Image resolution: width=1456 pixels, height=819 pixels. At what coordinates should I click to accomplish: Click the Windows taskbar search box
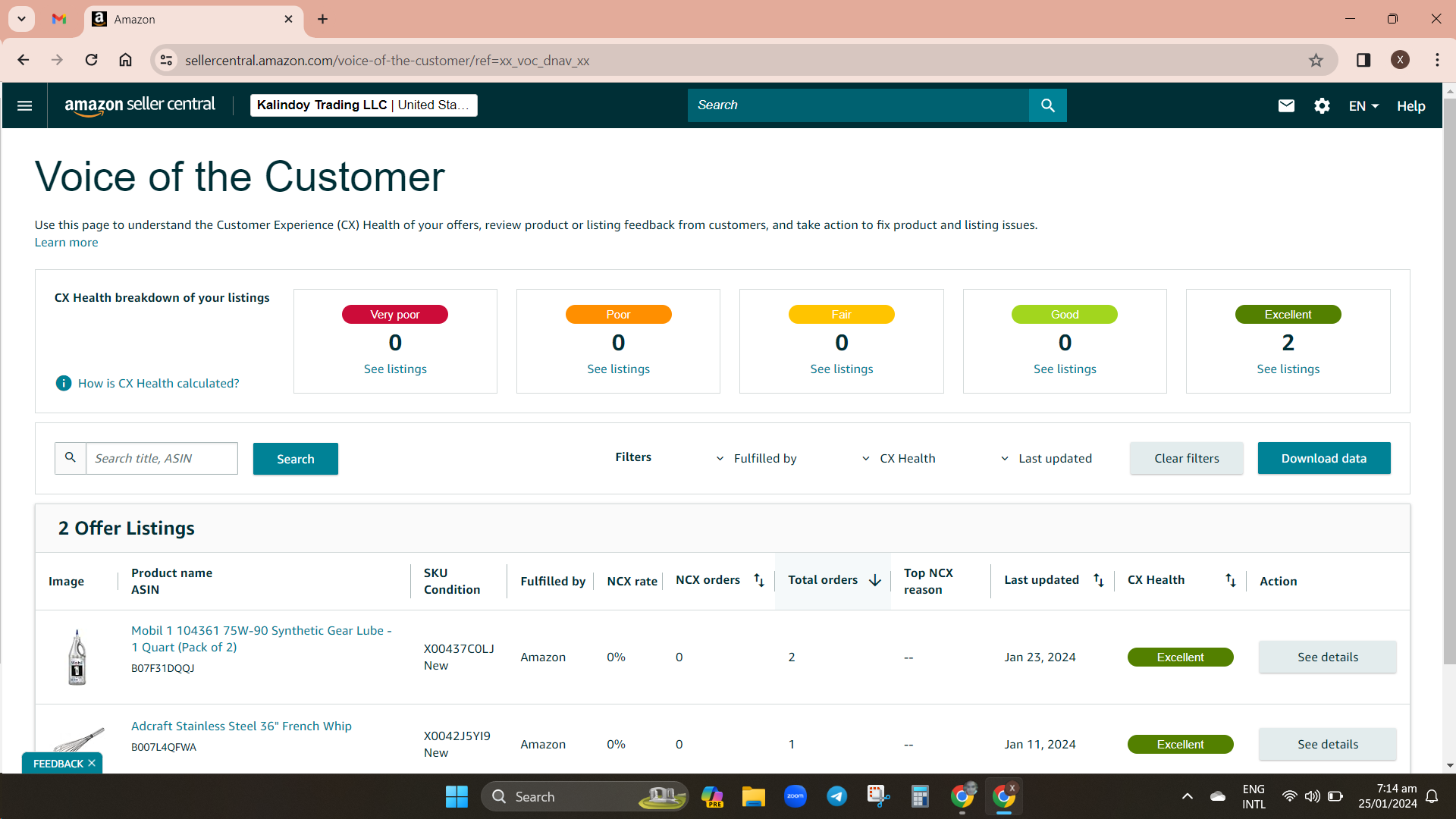(x=585, y=796)
